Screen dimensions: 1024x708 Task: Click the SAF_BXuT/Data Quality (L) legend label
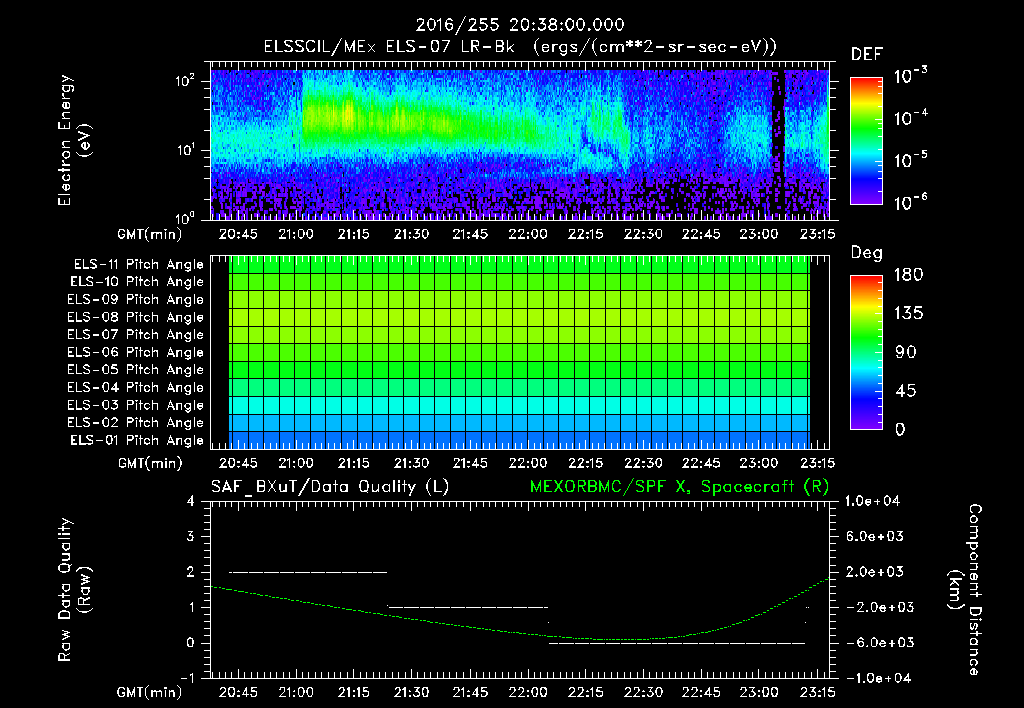(x=330, y=487)
